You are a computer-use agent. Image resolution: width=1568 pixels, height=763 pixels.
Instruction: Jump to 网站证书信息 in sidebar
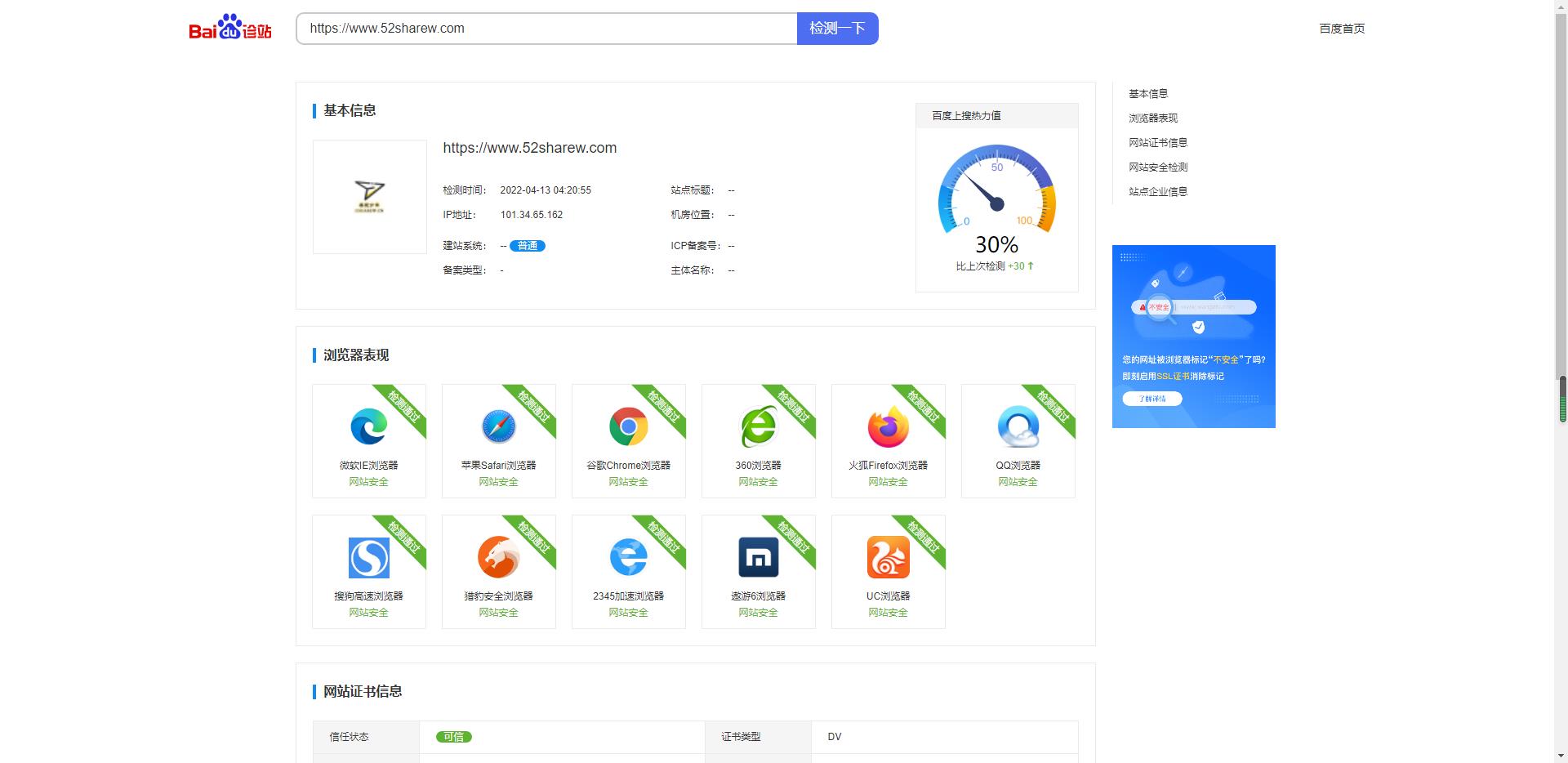1158,143
